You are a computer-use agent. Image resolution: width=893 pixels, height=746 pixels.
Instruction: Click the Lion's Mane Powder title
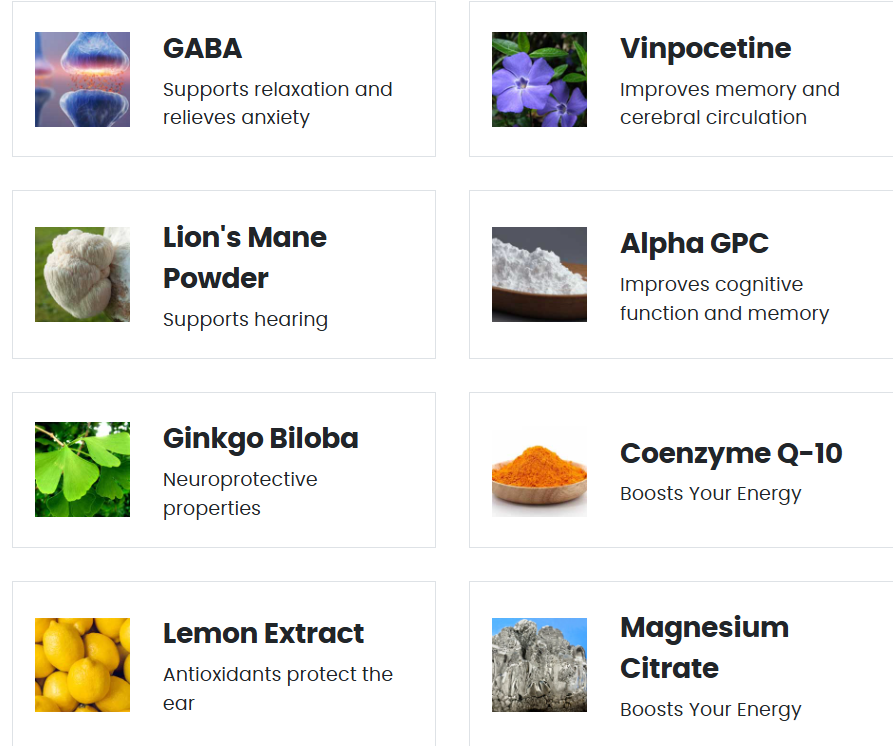245,257
